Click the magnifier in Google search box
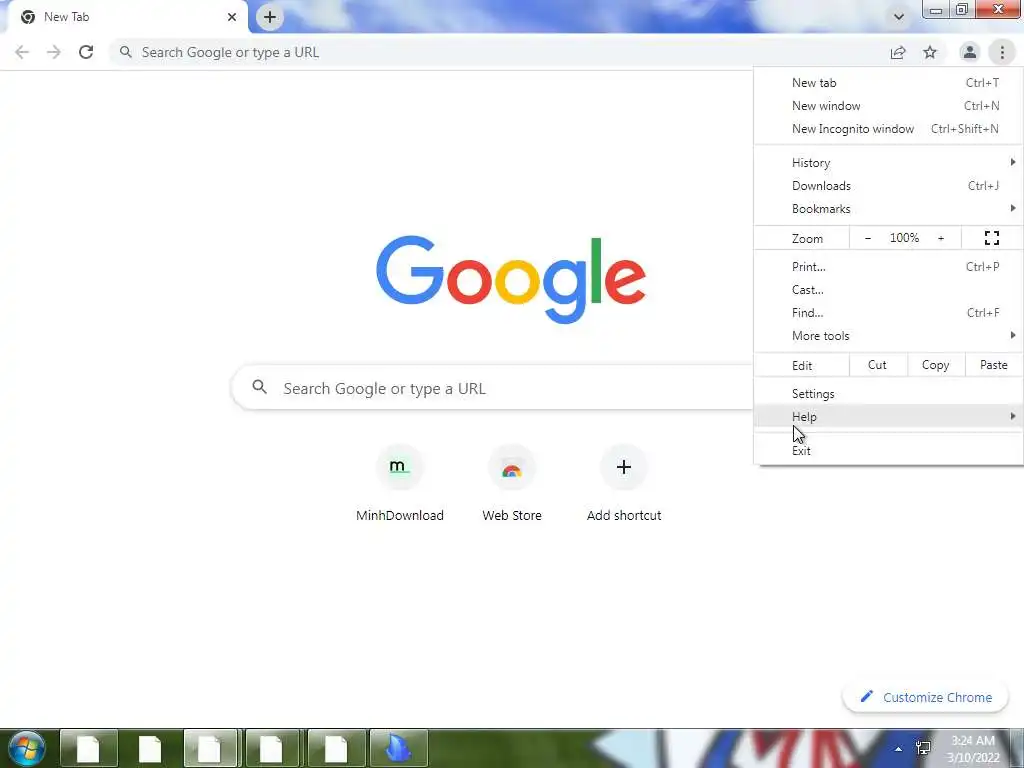 click(x=259, y=387)
